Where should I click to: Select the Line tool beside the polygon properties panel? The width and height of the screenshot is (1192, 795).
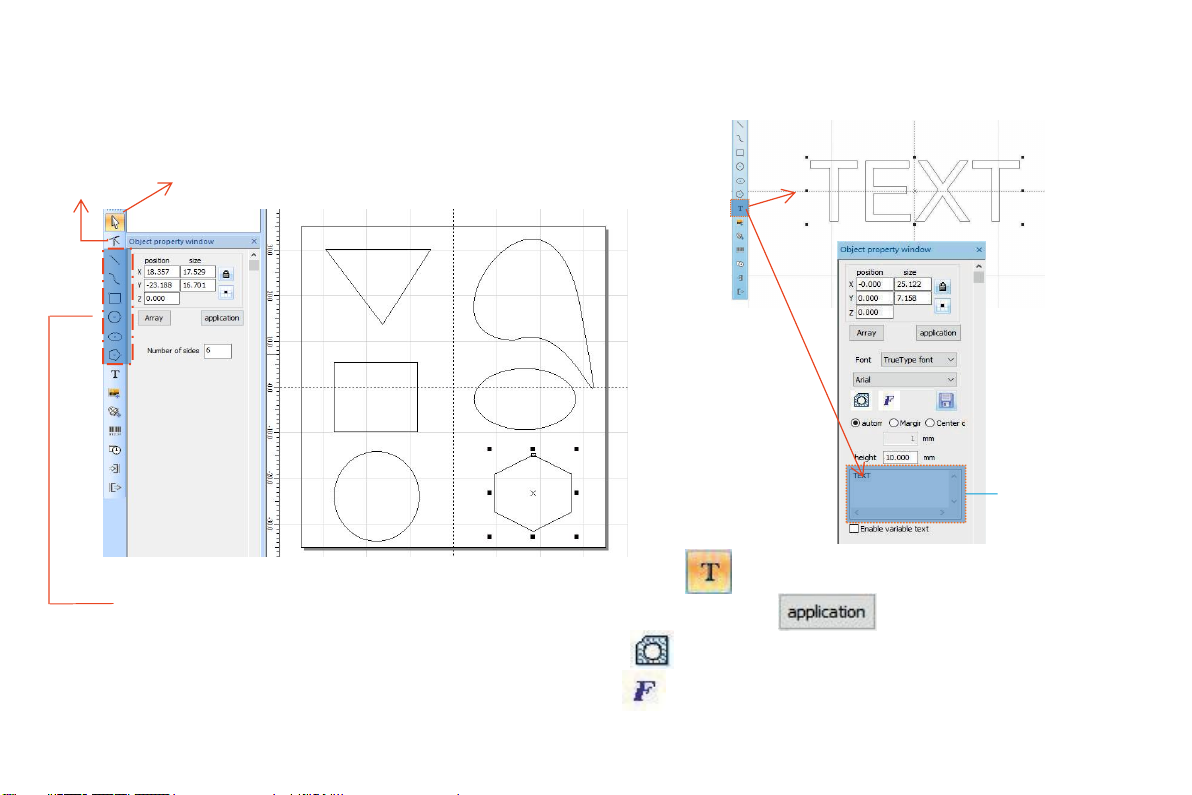(x=115, y=261)
